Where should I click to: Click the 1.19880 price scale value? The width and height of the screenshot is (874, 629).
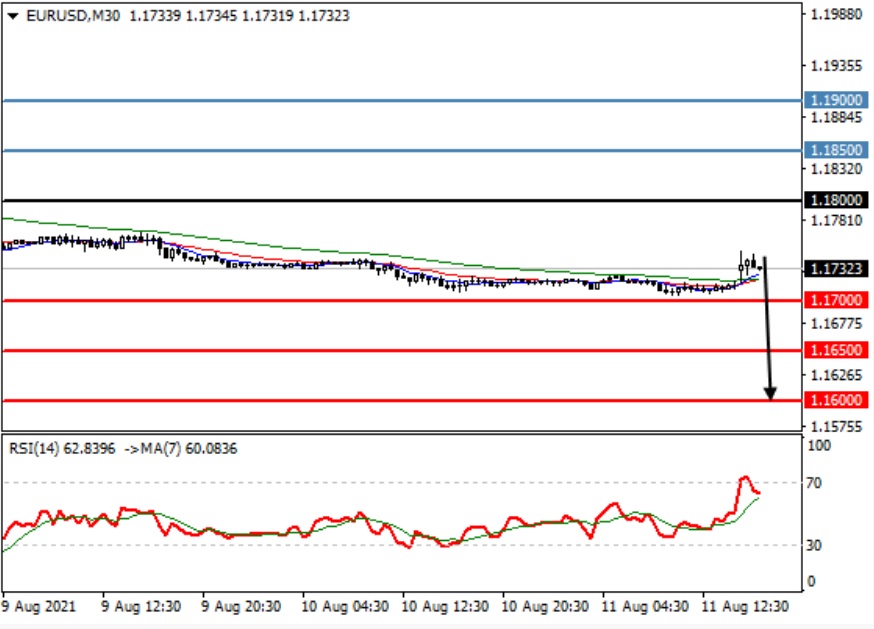coord(836,14)
